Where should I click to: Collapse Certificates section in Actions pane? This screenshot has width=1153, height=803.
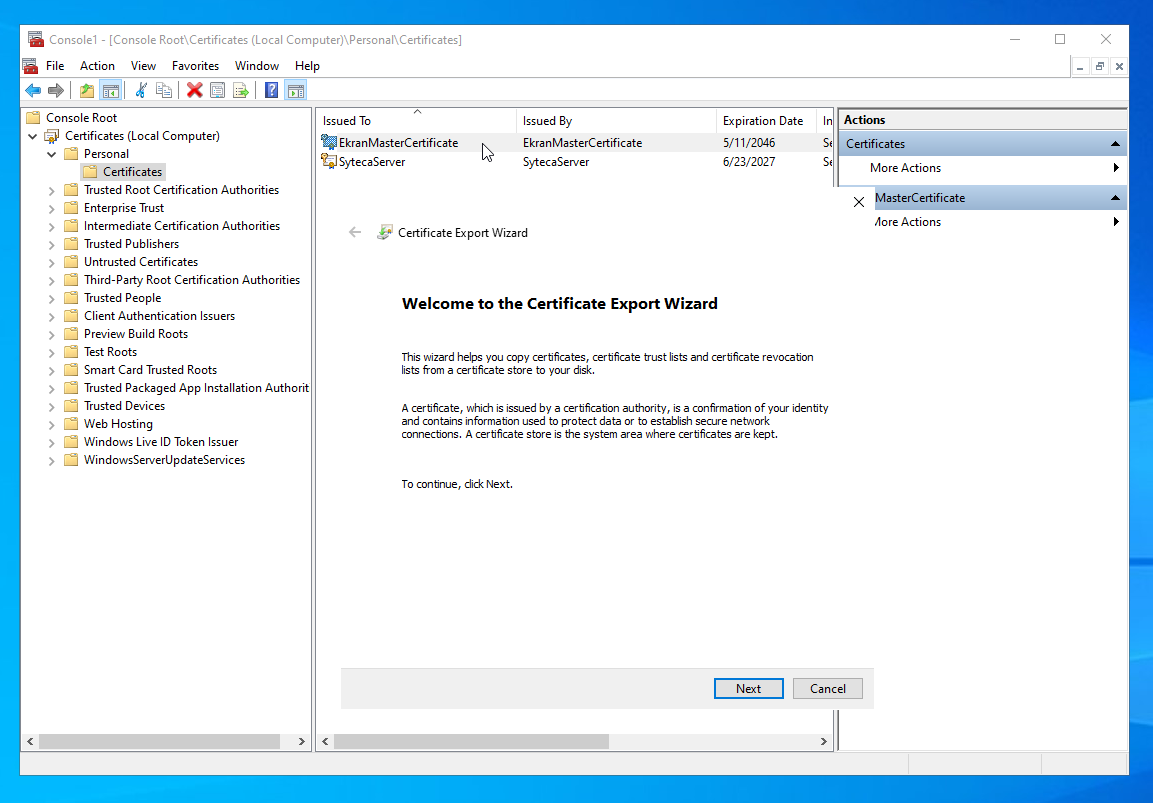pyautogui.click(x=1115, y=143)
